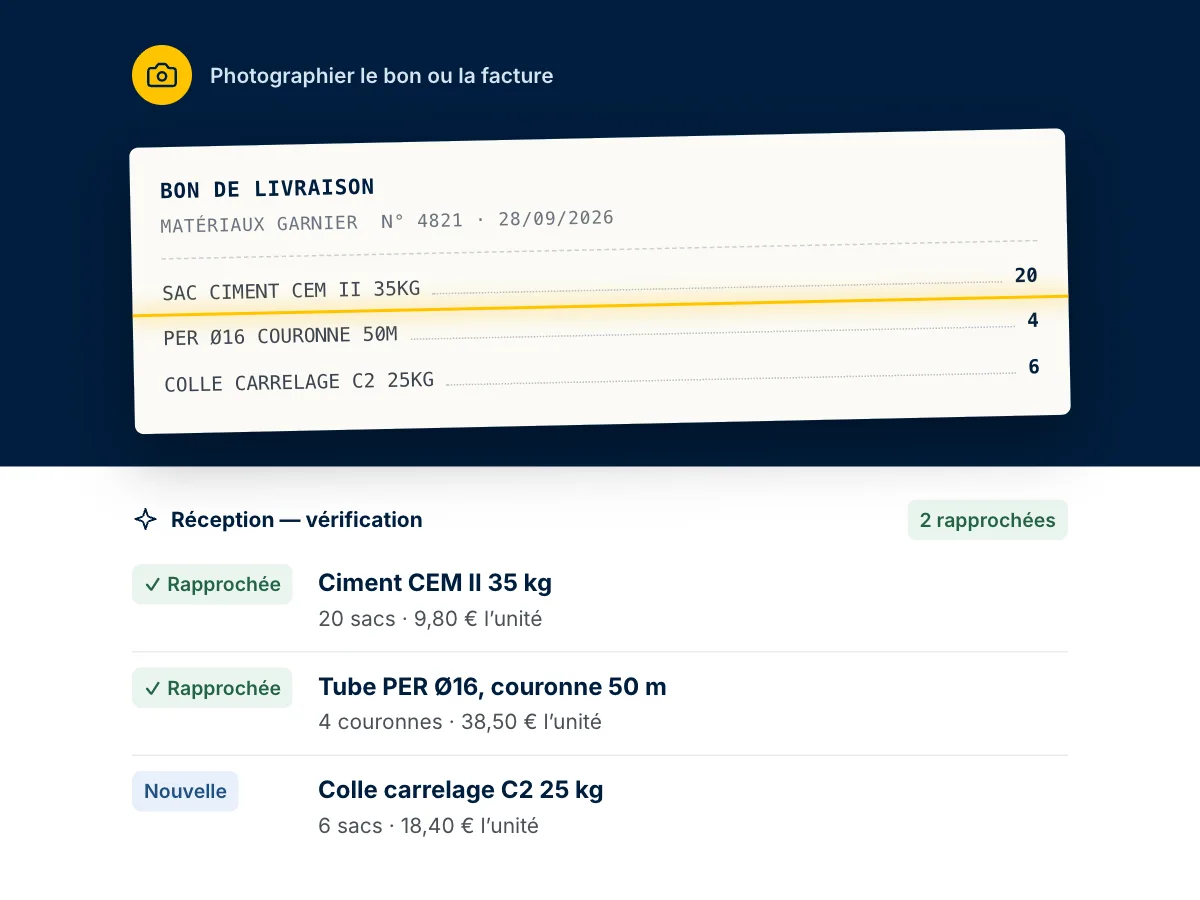Click the Nouvelle badge for Colle carrelage
The image size is (1200, 900).
tap(185, 791)
